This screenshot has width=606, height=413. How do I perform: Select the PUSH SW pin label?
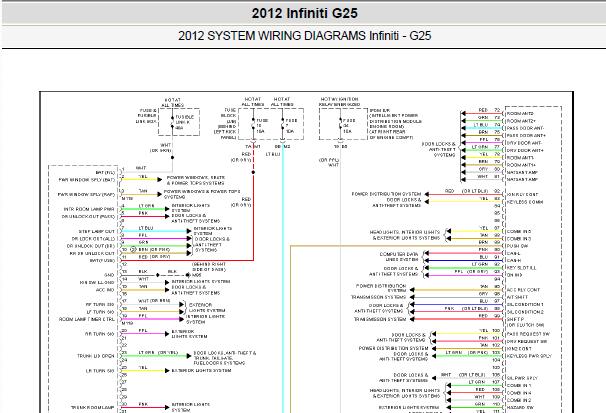point(517,246)
